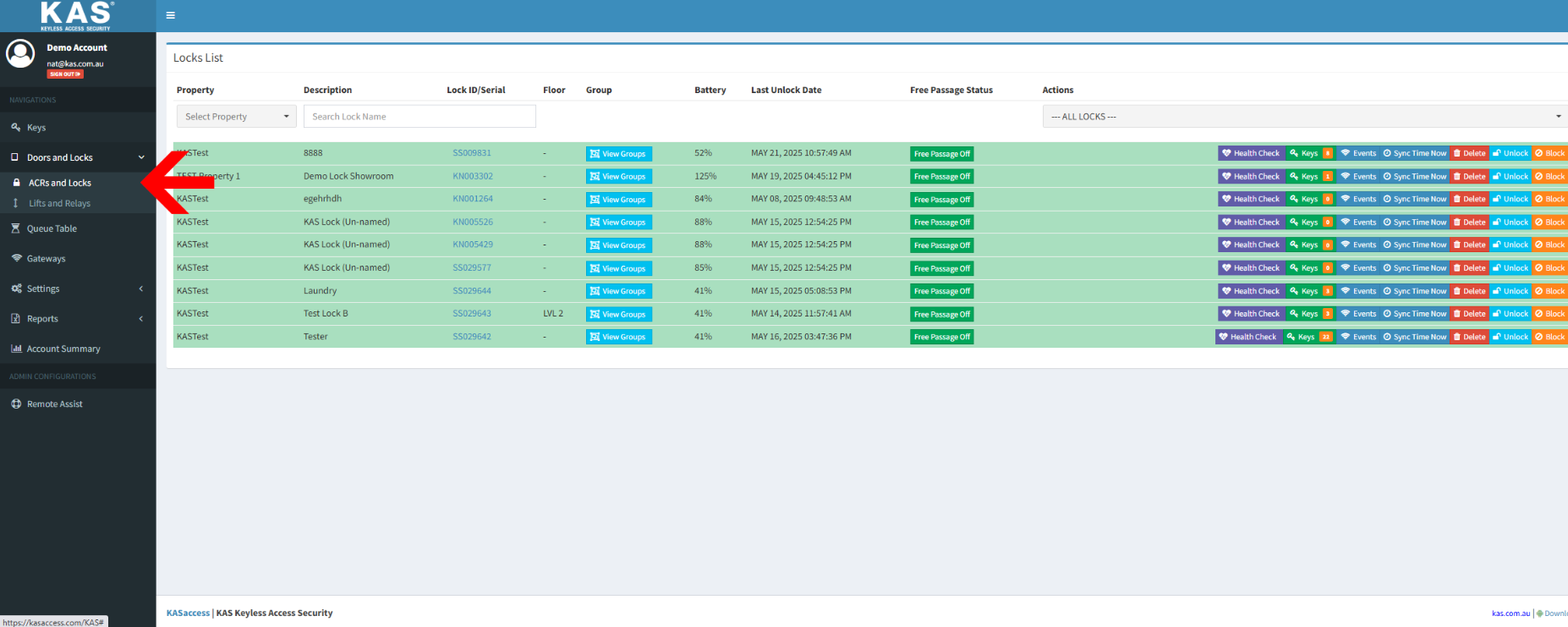This screenshot has height=627, width=1568.
Task: Open Keys for lock 8888
Action: (x=1311, y=153)
